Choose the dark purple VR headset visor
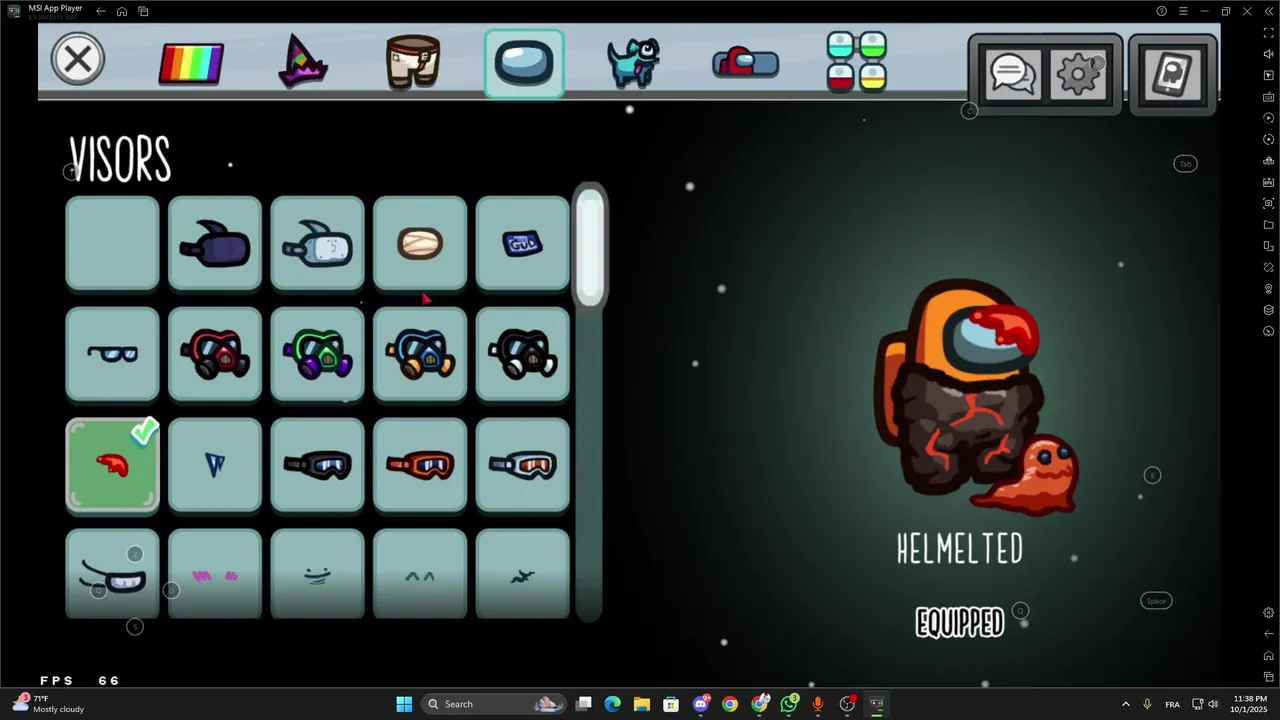 [x=215, y=244]
